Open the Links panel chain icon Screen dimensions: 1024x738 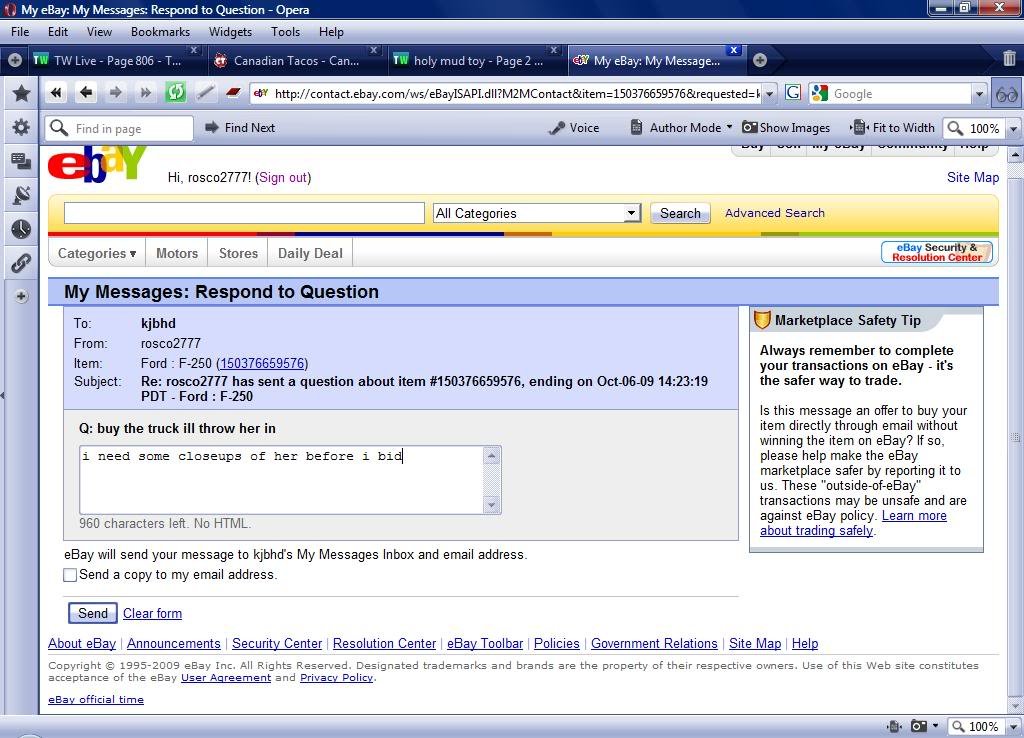21,263
